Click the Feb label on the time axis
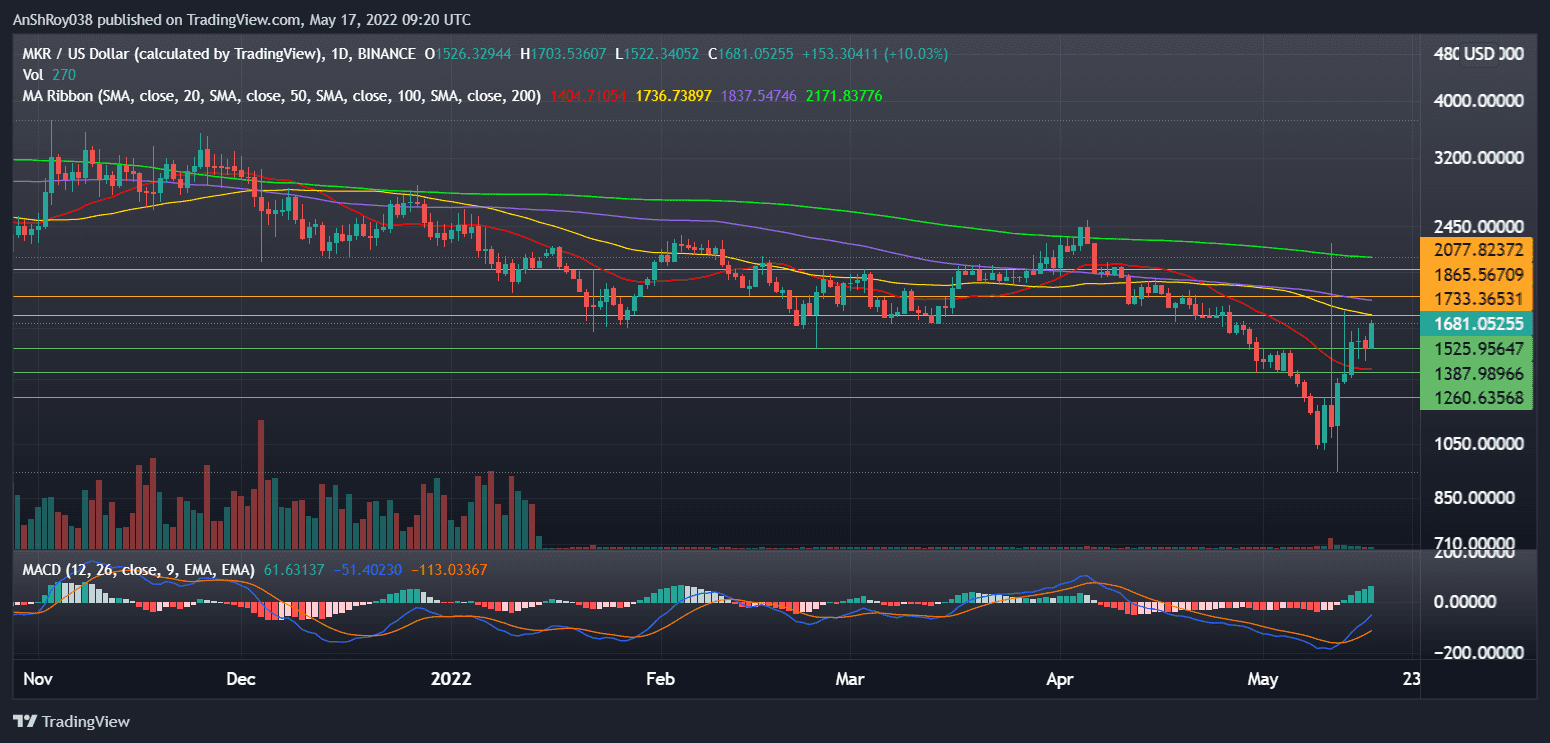Image resolution: width=1550 pixels, height=743 pixels. tap(660, 679)
